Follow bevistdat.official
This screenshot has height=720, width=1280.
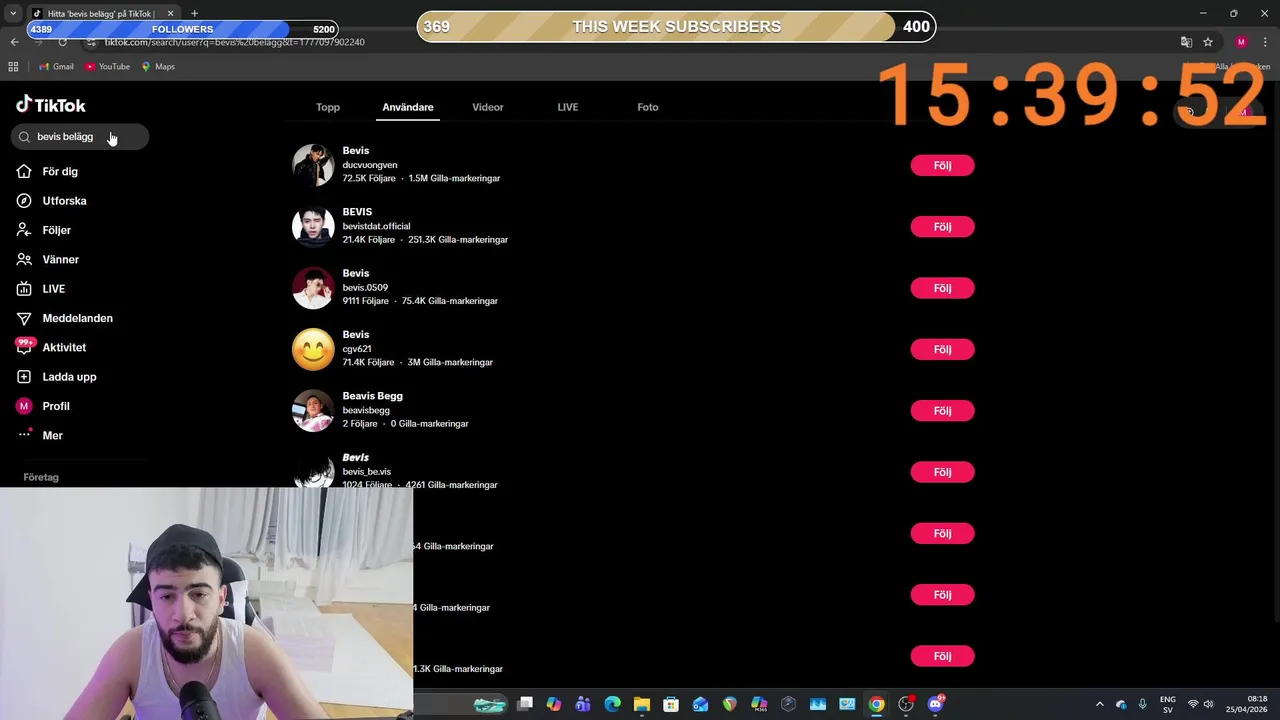tap(942, 227)
